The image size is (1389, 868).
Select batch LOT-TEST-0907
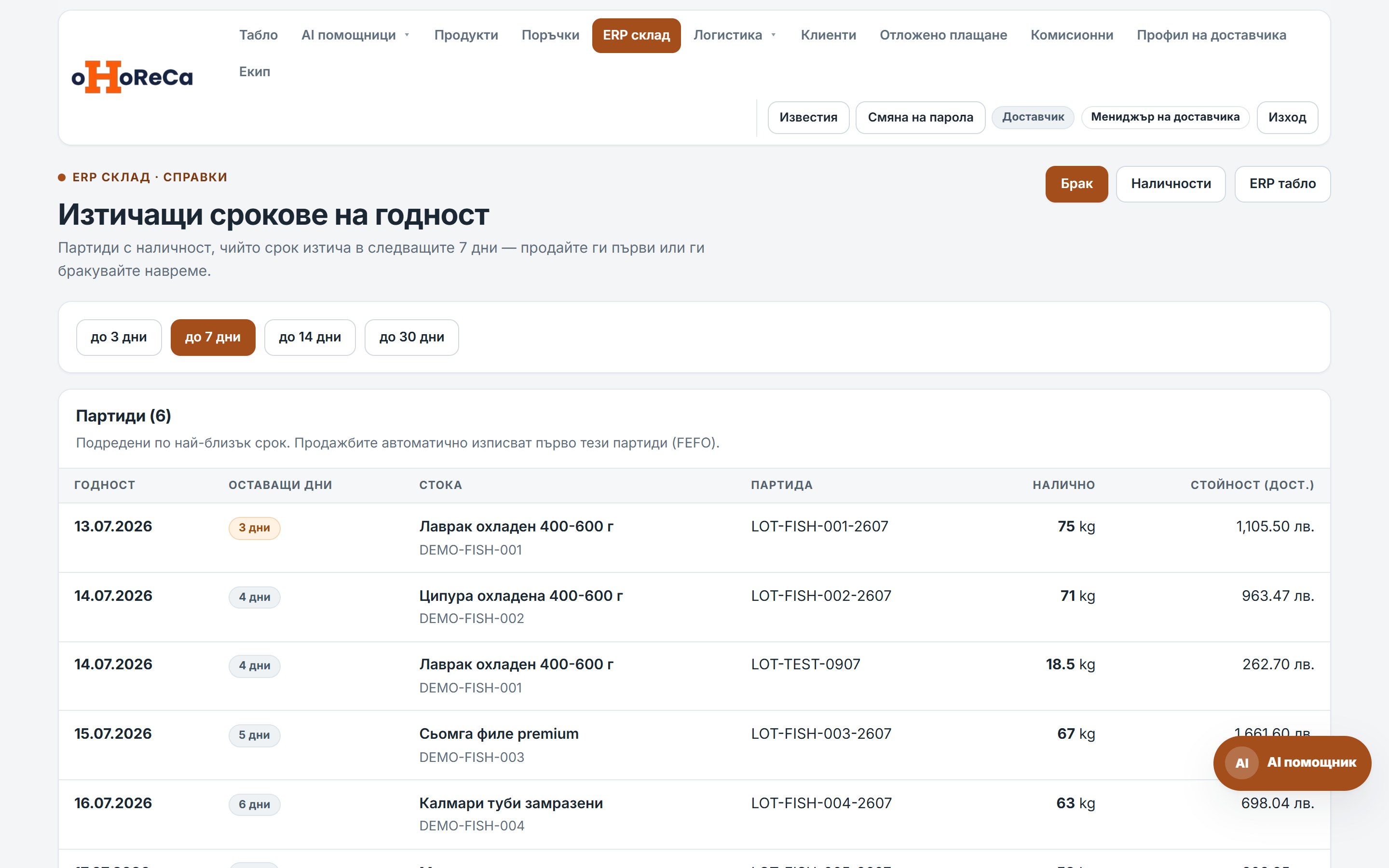(x=805, y=664)
